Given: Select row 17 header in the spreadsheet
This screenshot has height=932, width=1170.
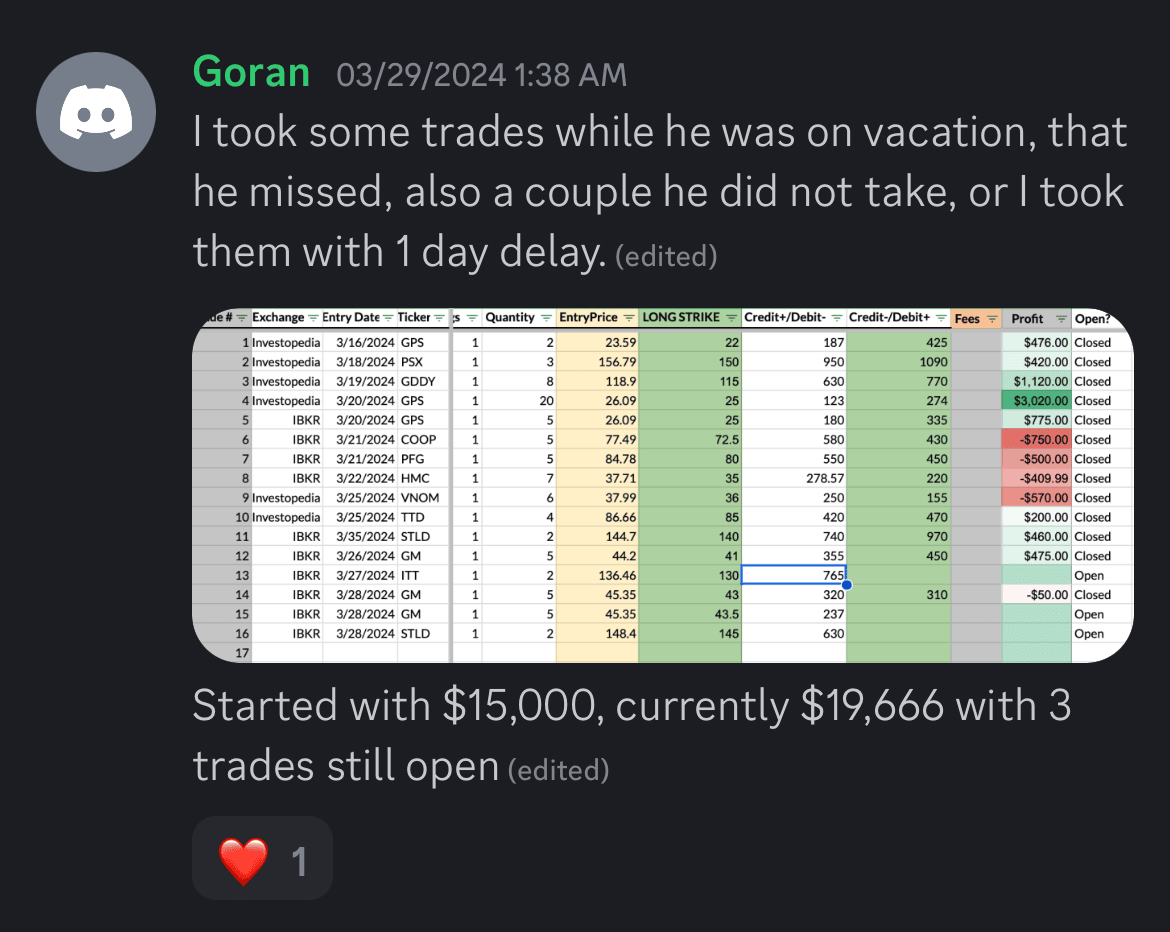Looking at the screenshot, I should 221,653.
